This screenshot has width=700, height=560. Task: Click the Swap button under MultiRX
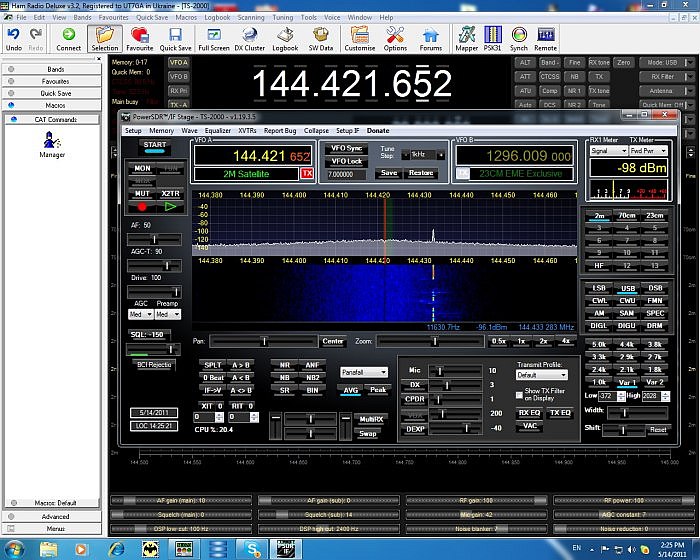point(367,434)
